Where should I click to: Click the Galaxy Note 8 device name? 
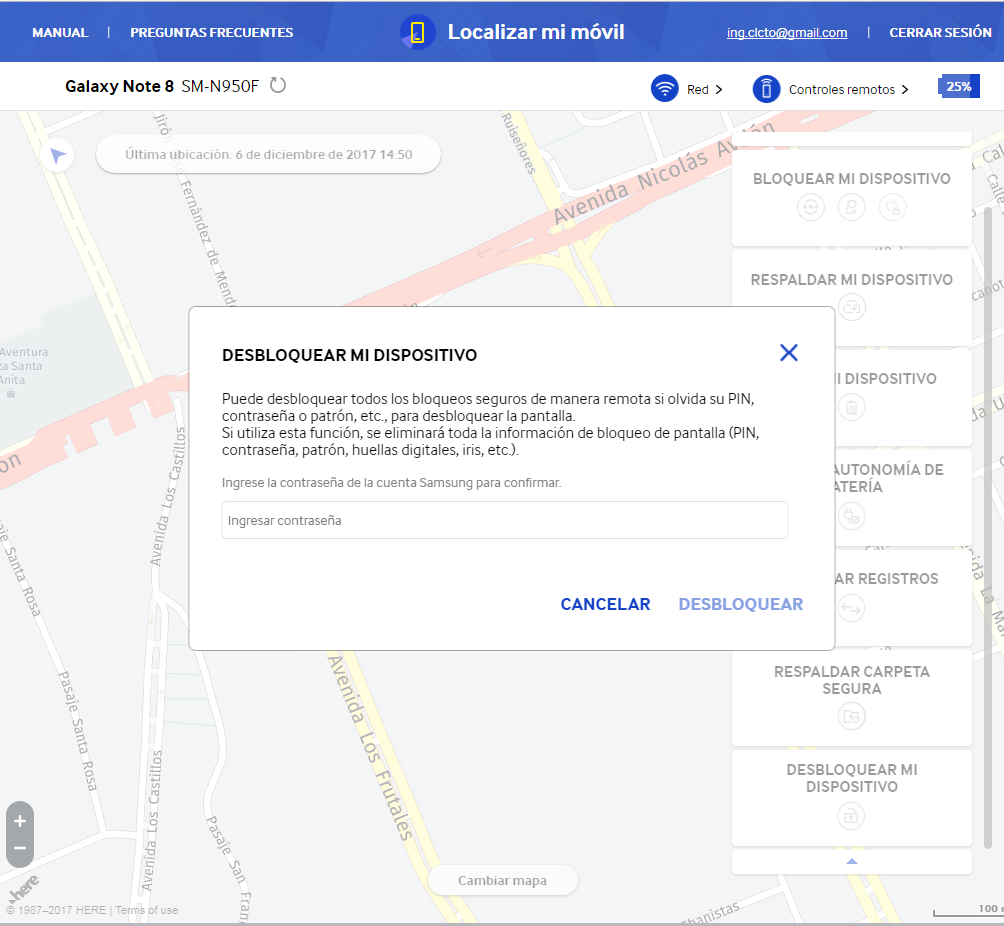(119, 86)
